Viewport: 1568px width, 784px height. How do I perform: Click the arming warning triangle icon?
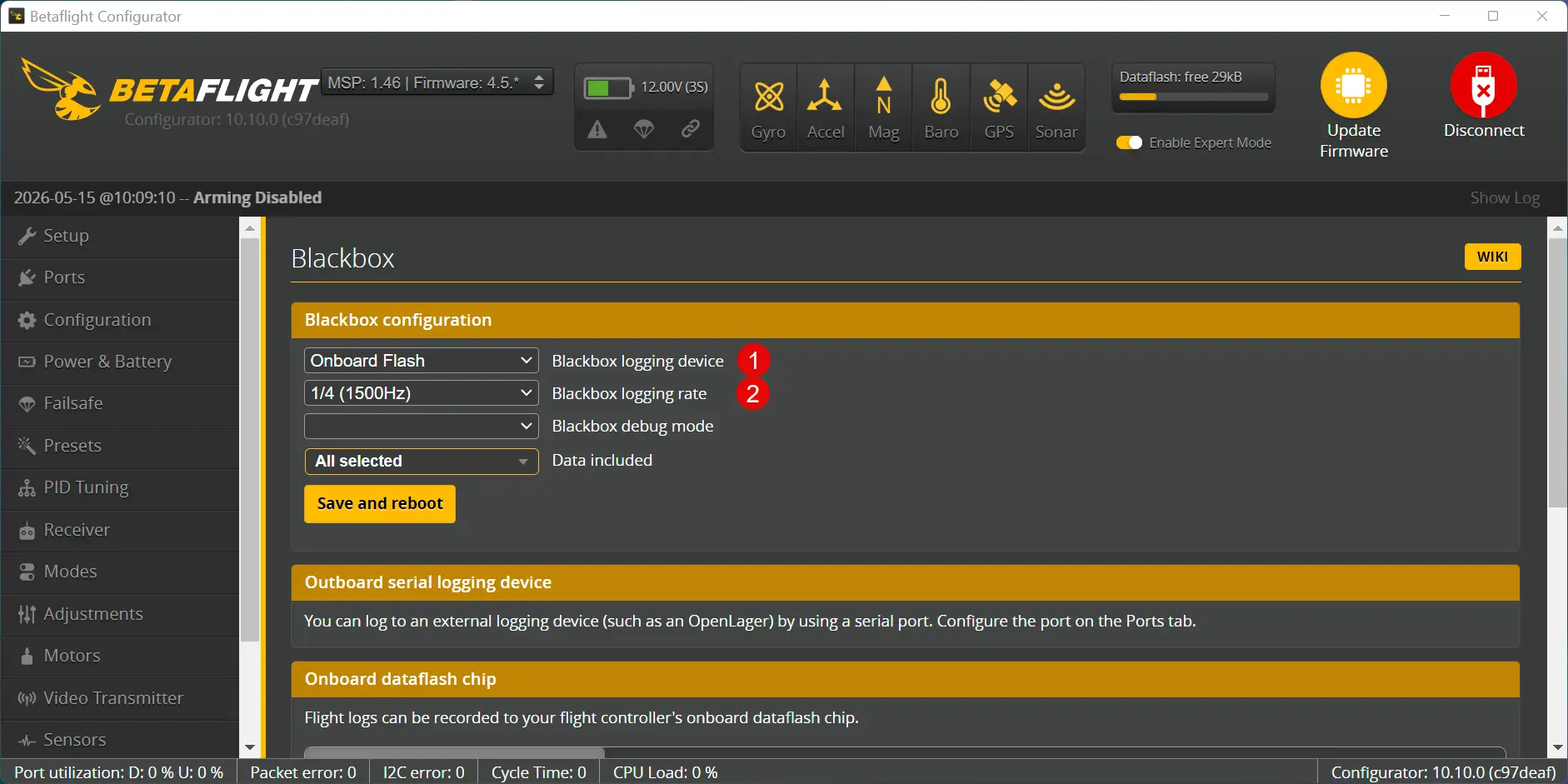[597, 129]
